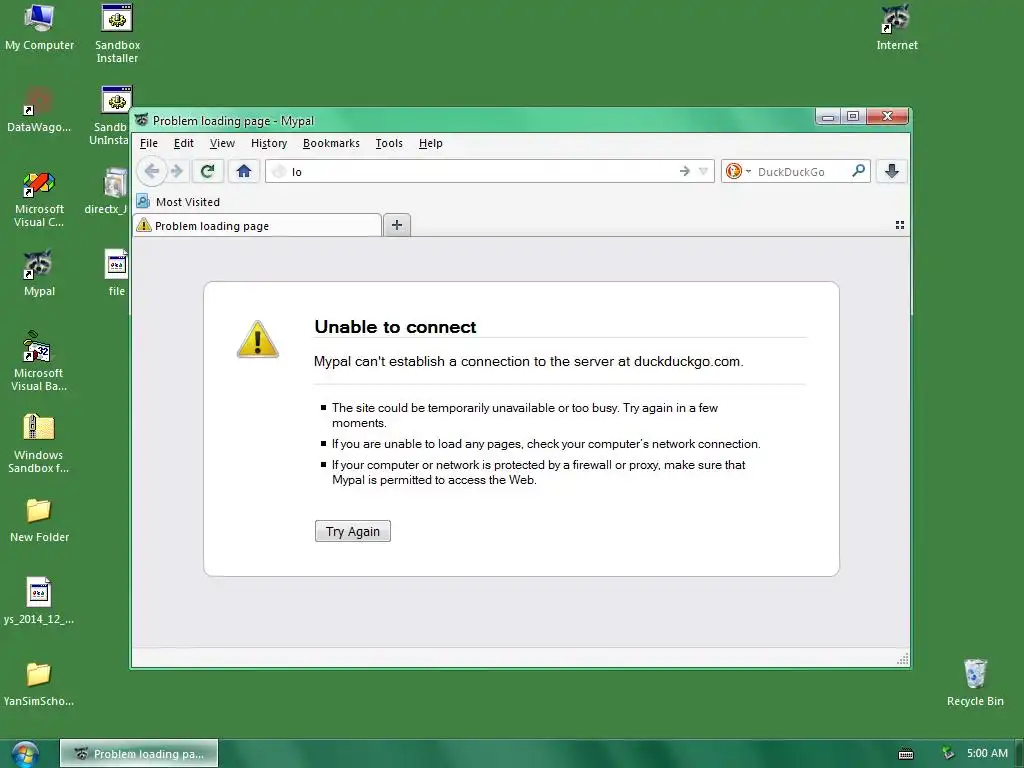Open the View menu
The height and width of the screenshot is (768, 1024).
(222, 143)
